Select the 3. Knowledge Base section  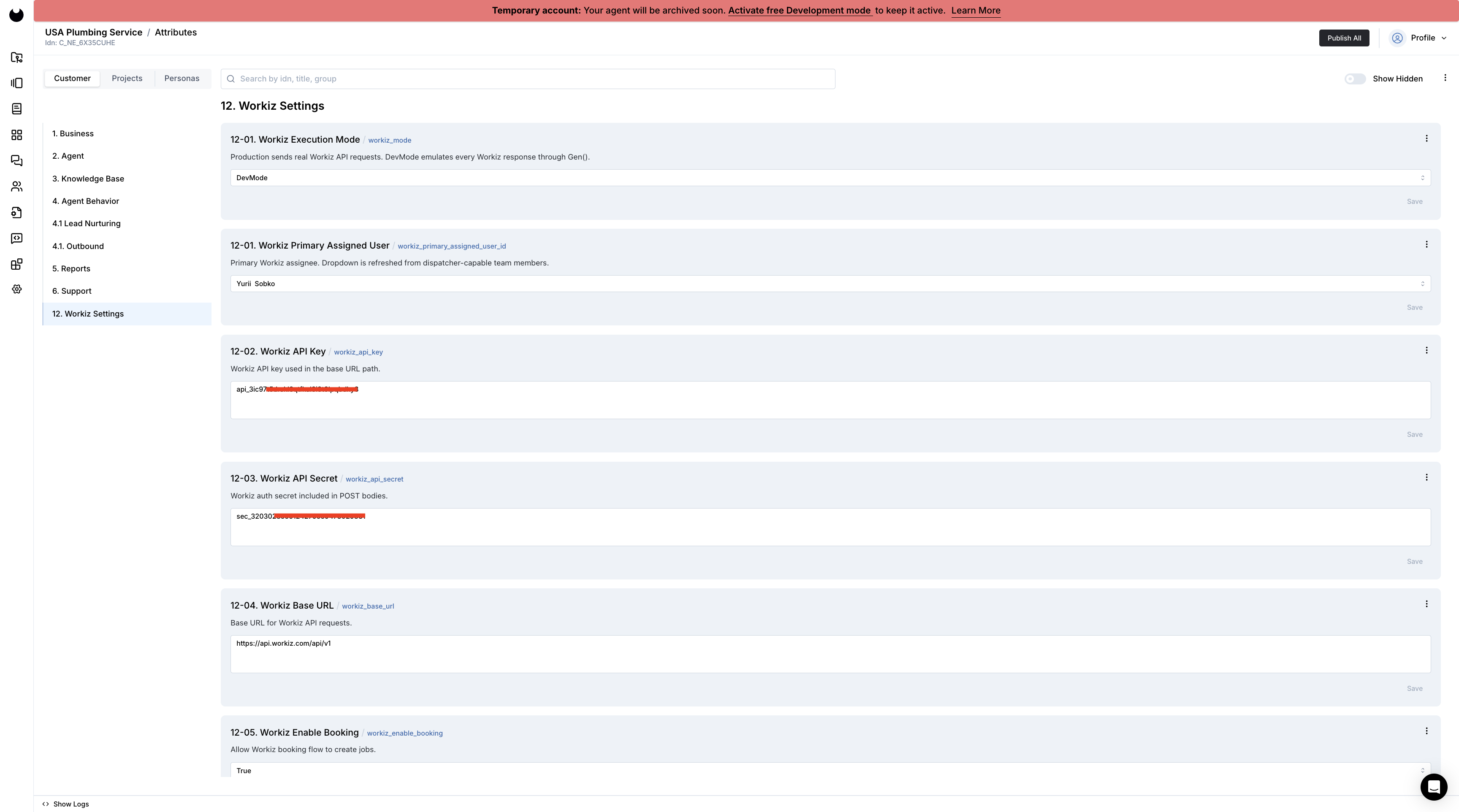tap(127, 179)
